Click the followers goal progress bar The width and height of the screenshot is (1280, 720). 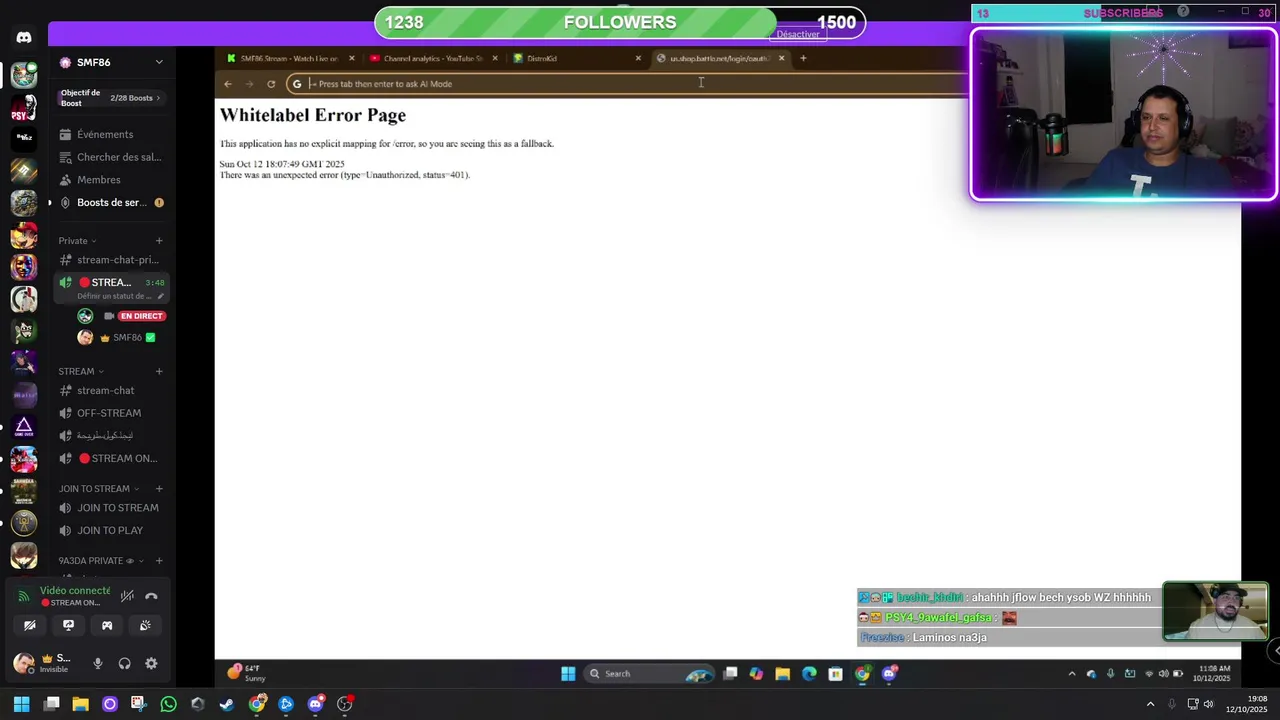[x=620, y=22]
